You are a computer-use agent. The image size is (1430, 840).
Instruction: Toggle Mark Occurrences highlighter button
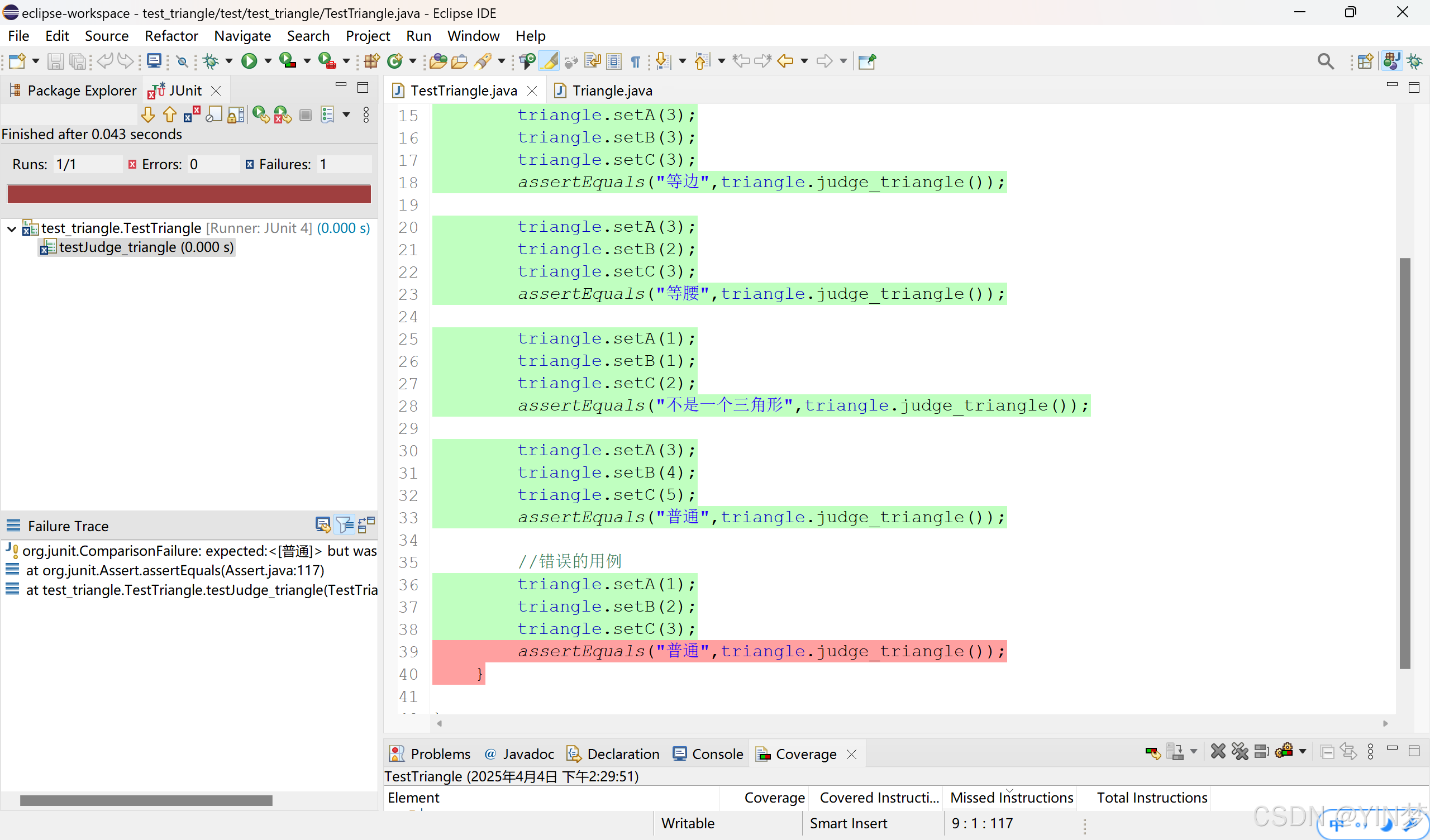click(549, 61)
